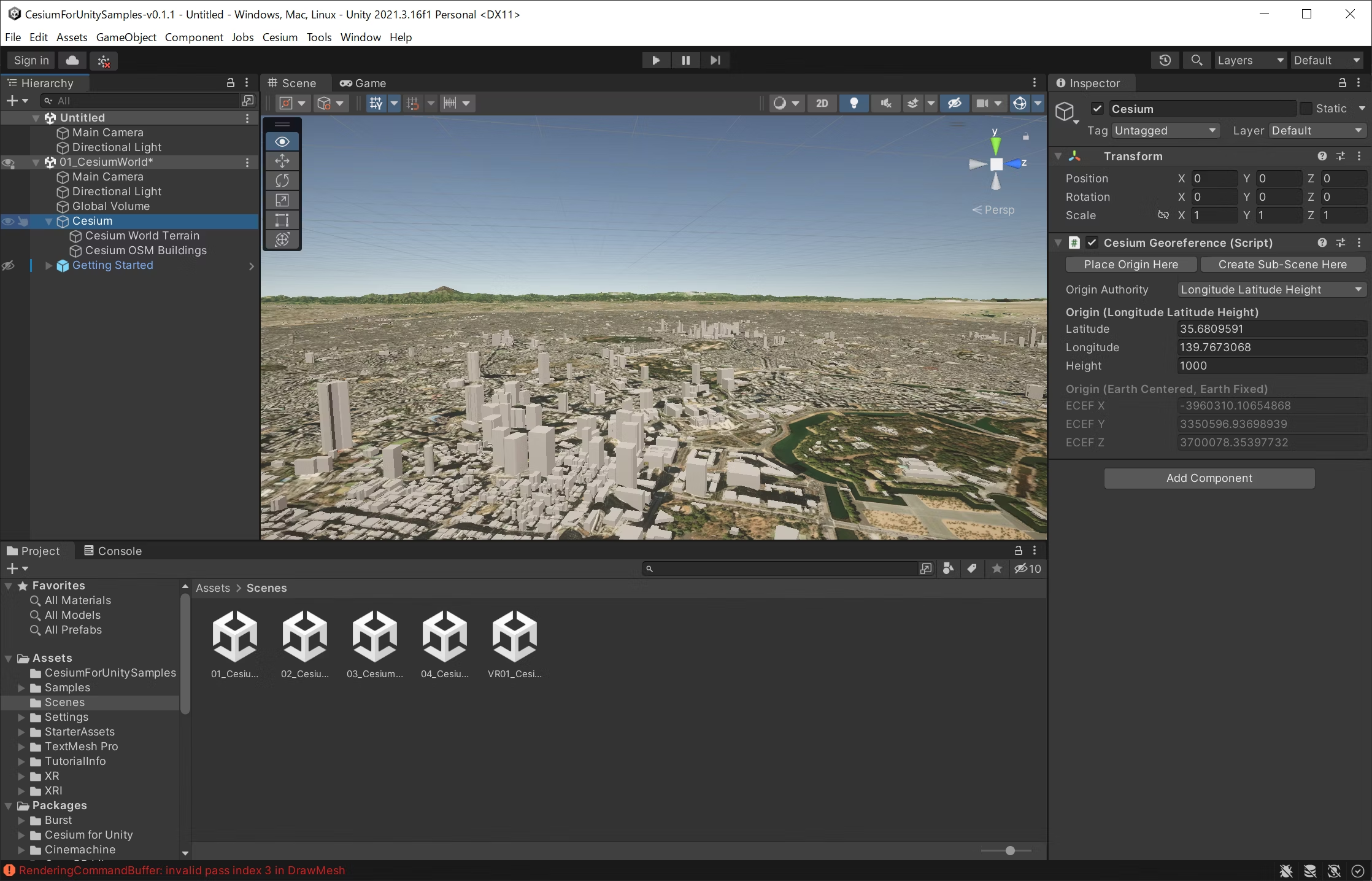1372x881 pixels.
Task: Open the Cesium menu
Action: click(x=280, y=37)
